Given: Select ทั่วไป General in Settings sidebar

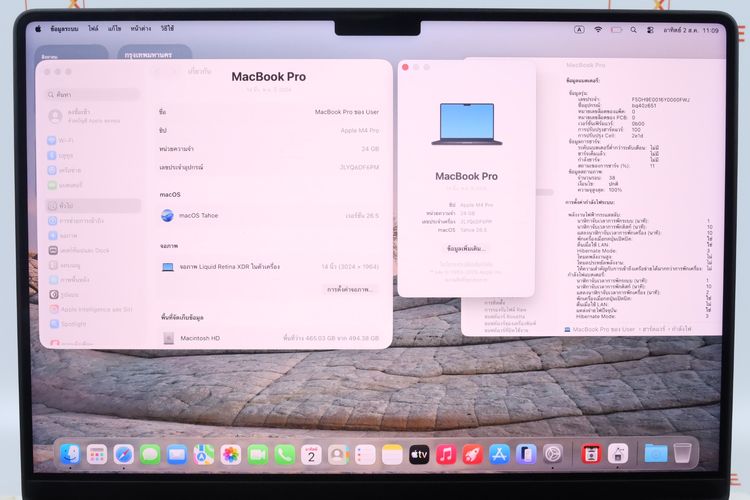Looking at the screenshot, I should (x=92, y=205).
